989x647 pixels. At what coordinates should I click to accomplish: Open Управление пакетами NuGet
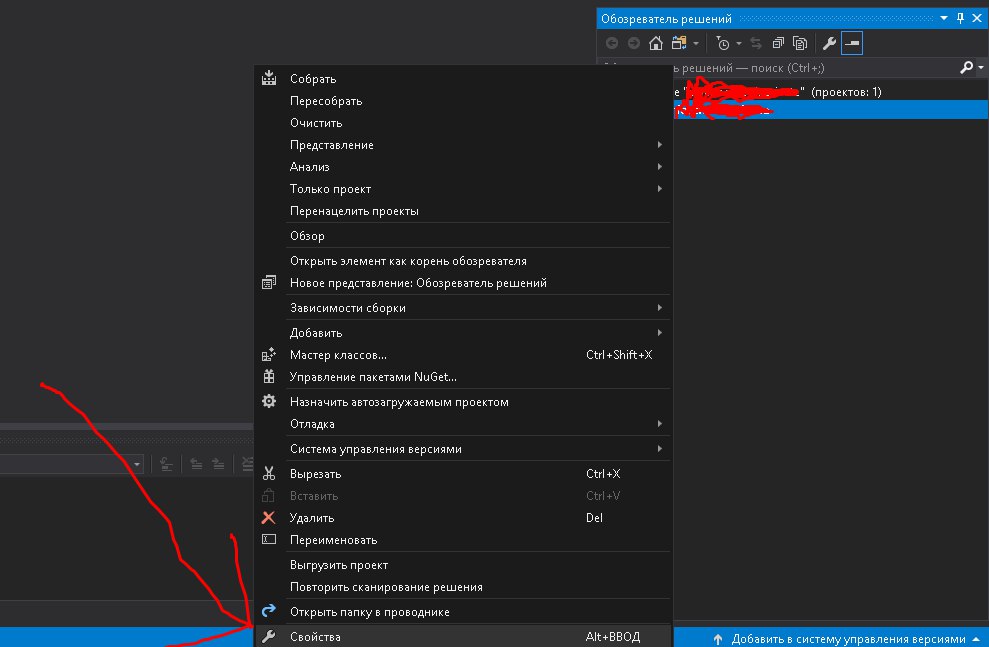[x=373, y=377]
